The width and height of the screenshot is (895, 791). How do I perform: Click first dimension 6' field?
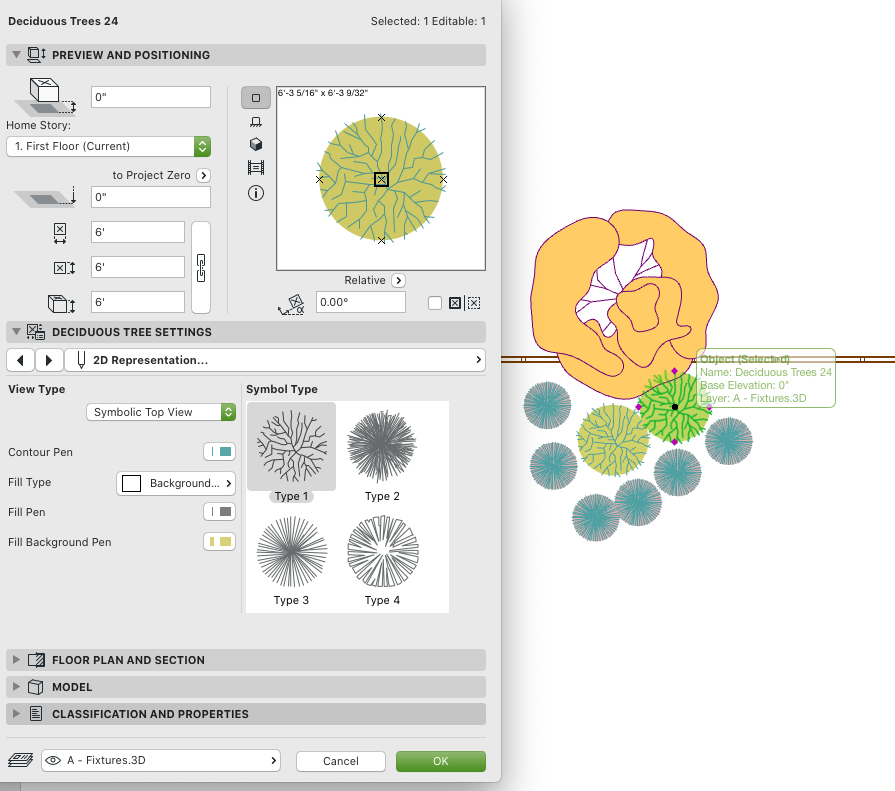[x=138, y=232]
